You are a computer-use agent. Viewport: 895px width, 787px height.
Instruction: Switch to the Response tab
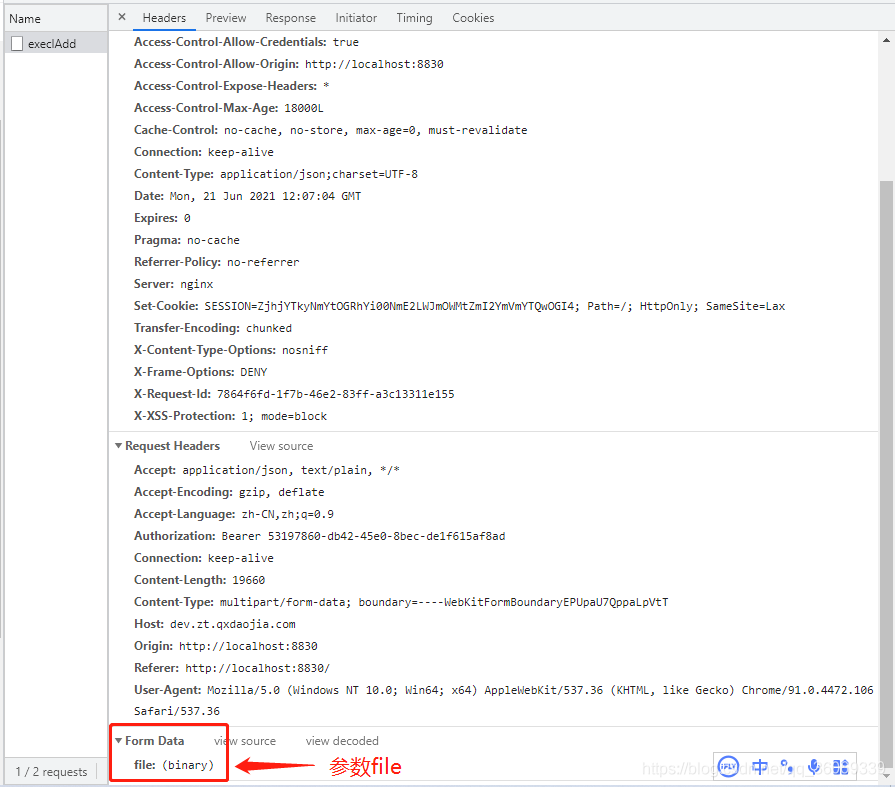[290, 17]
